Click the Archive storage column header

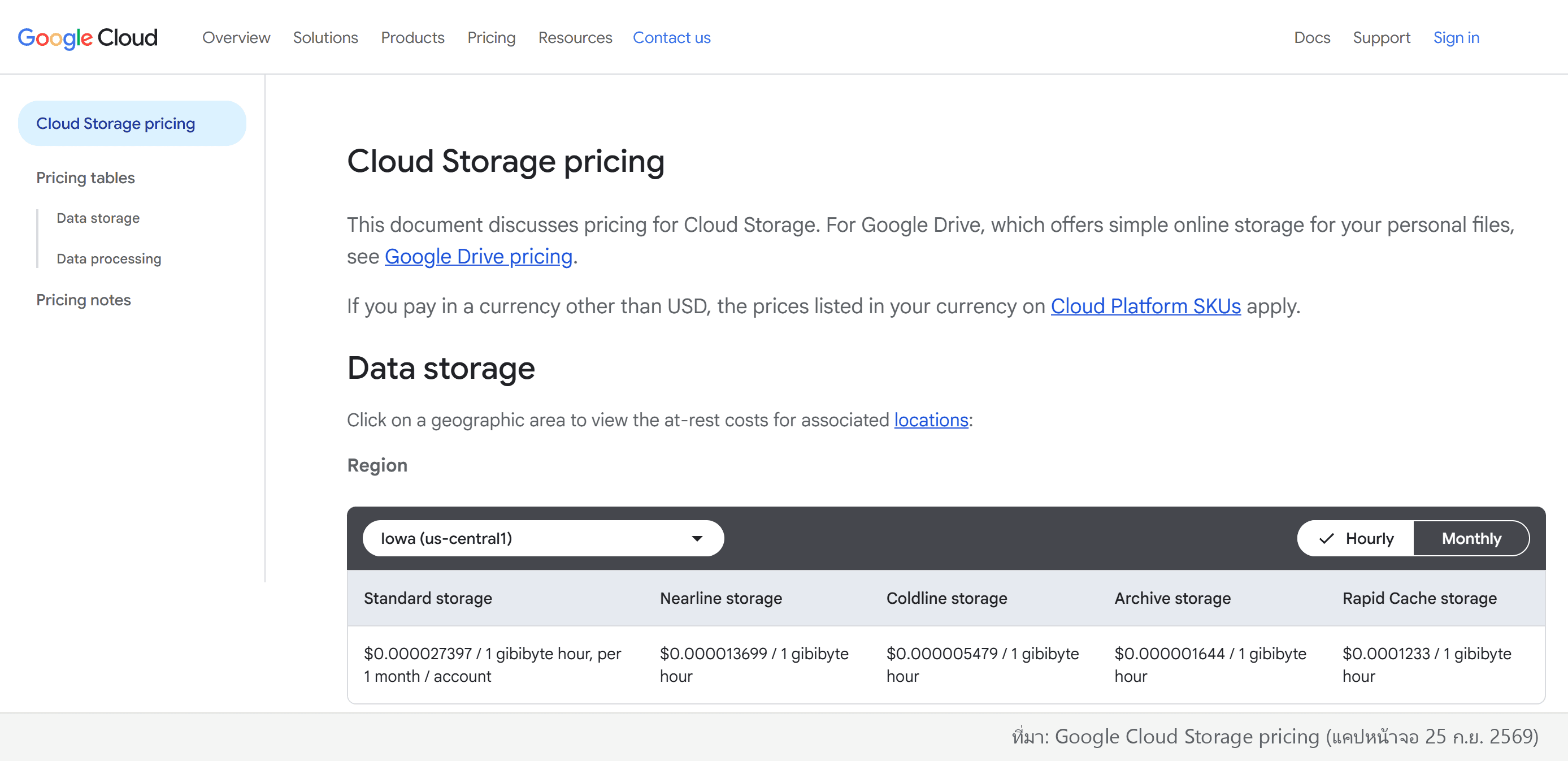[x=1172, y=598]
